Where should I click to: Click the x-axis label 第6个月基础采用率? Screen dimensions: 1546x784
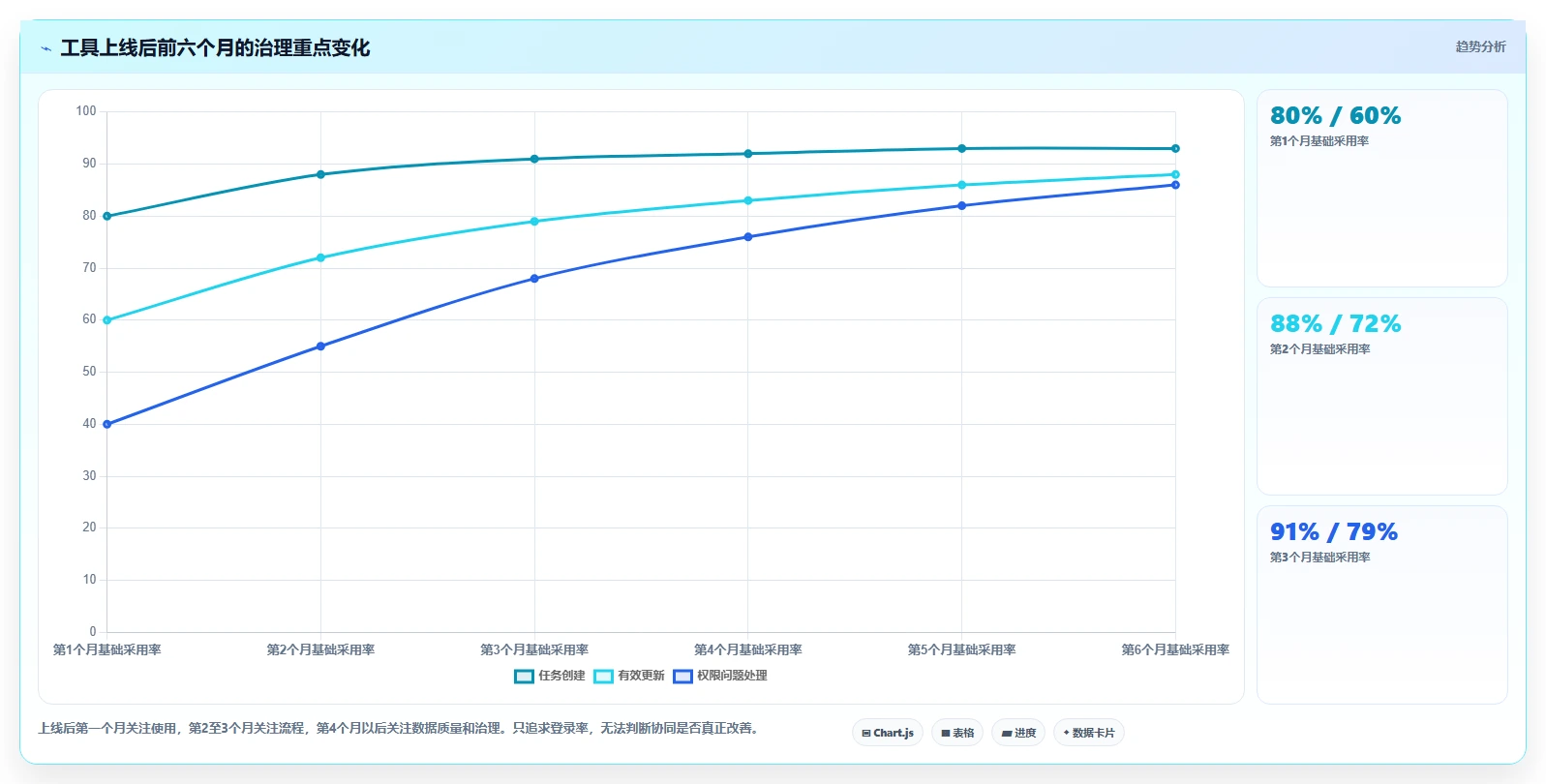1175,649
